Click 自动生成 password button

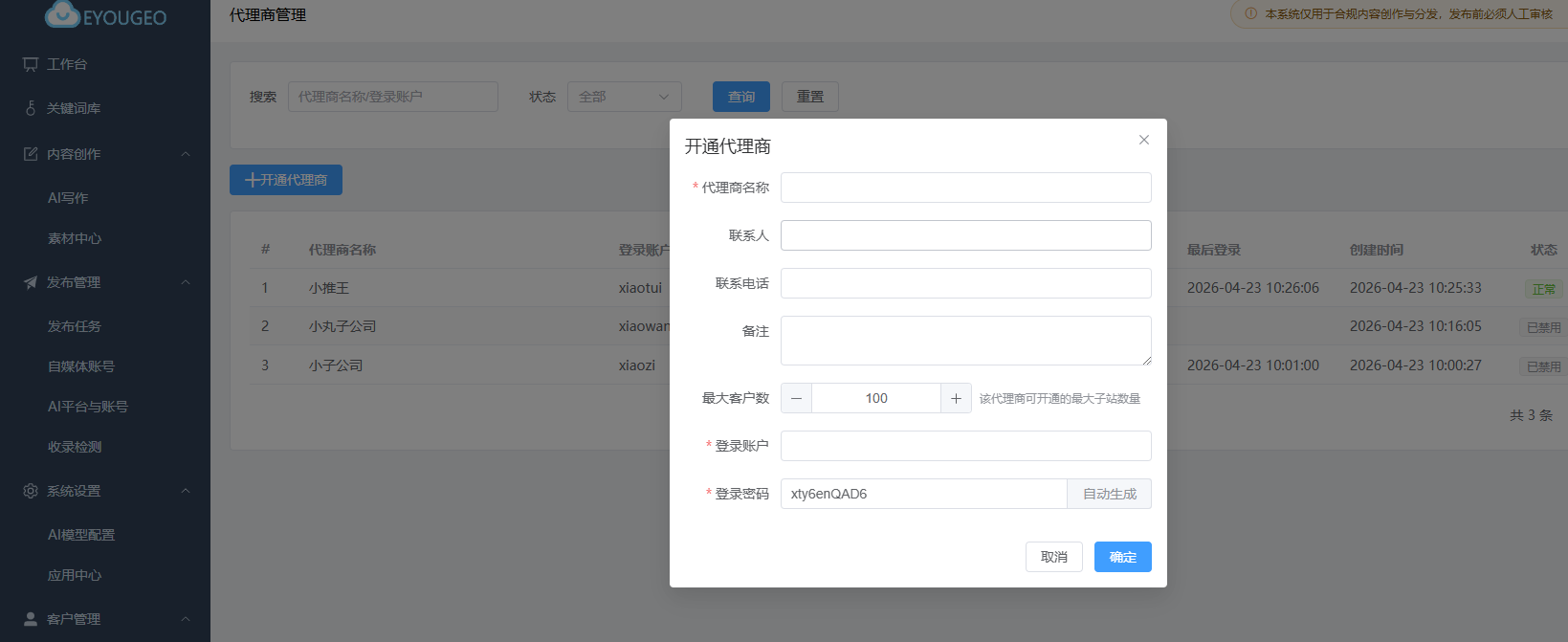(x=1109, y=494)
